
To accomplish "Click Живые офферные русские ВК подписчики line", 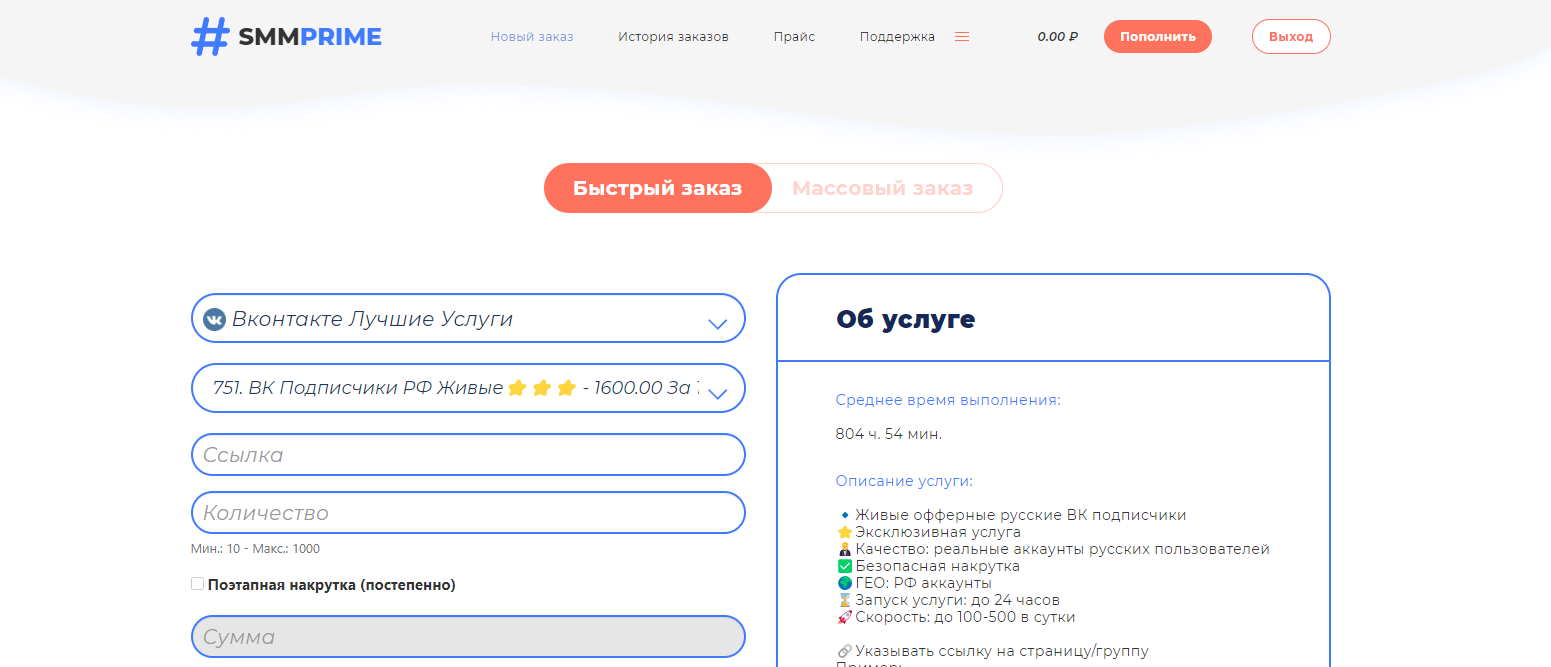I will pyautogui.click(x=1012, y=515).
